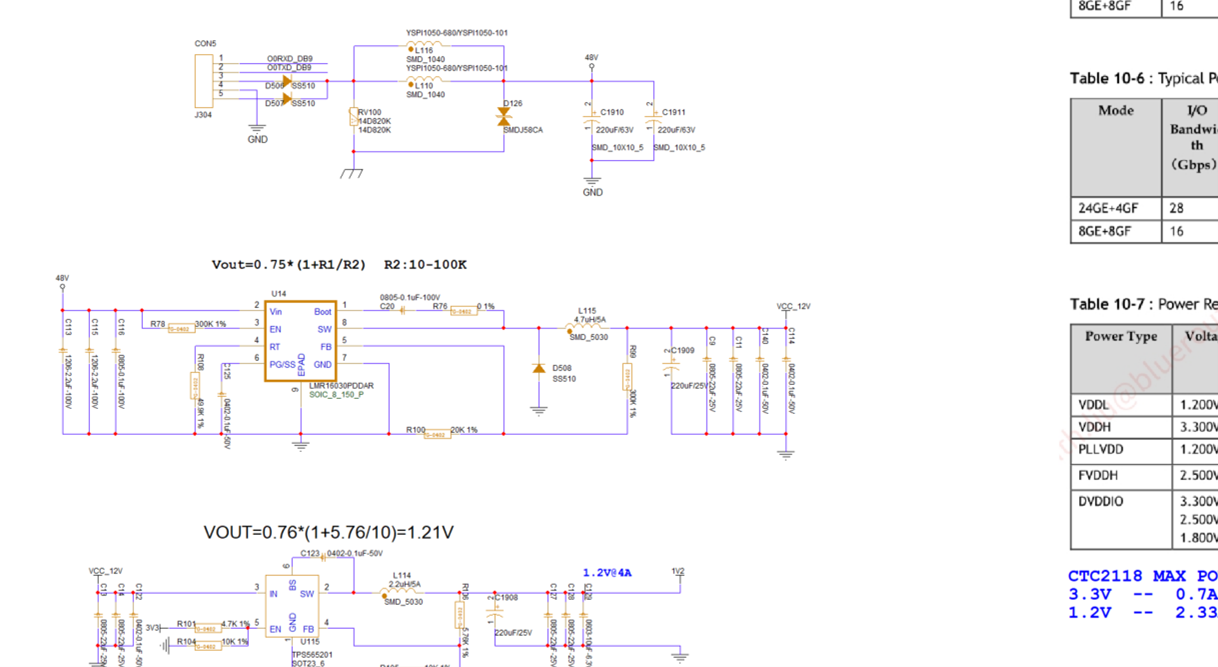Select the 1.2V@4A blue annotation
Viewport: 1218px width, 667px height.
click(607, 573)
